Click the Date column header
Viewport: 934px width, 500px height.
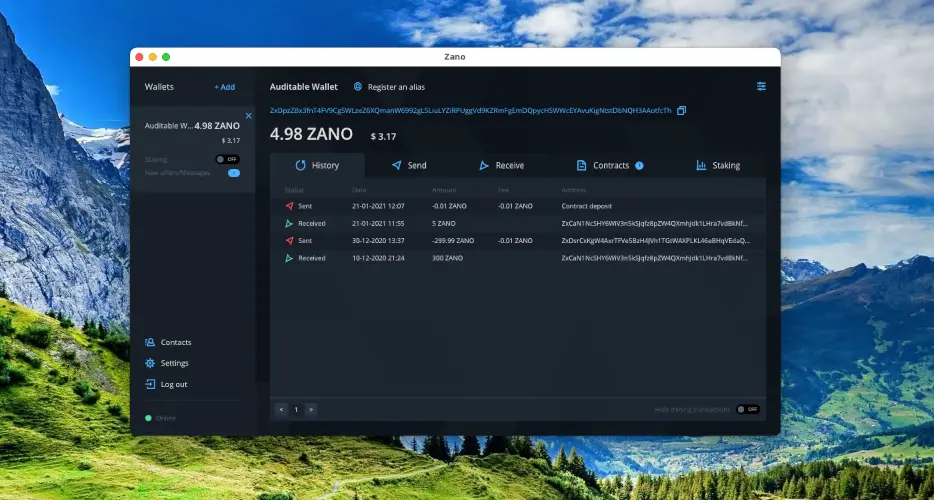click(359, 190)
